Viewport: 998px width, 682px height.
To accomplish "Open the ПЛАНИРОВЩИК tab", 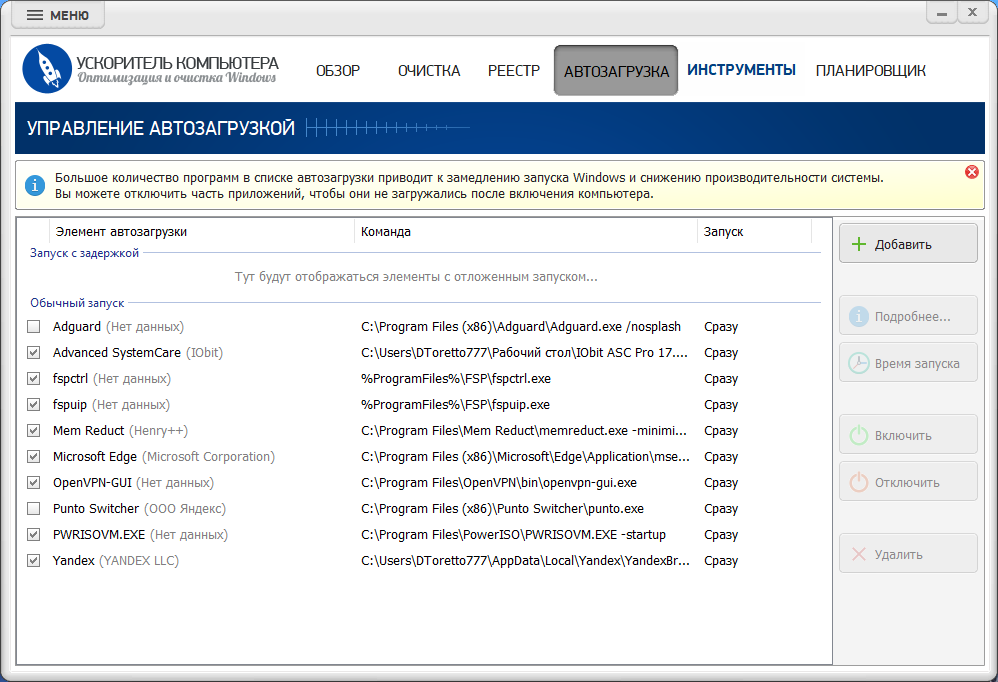I will (871, 71).
